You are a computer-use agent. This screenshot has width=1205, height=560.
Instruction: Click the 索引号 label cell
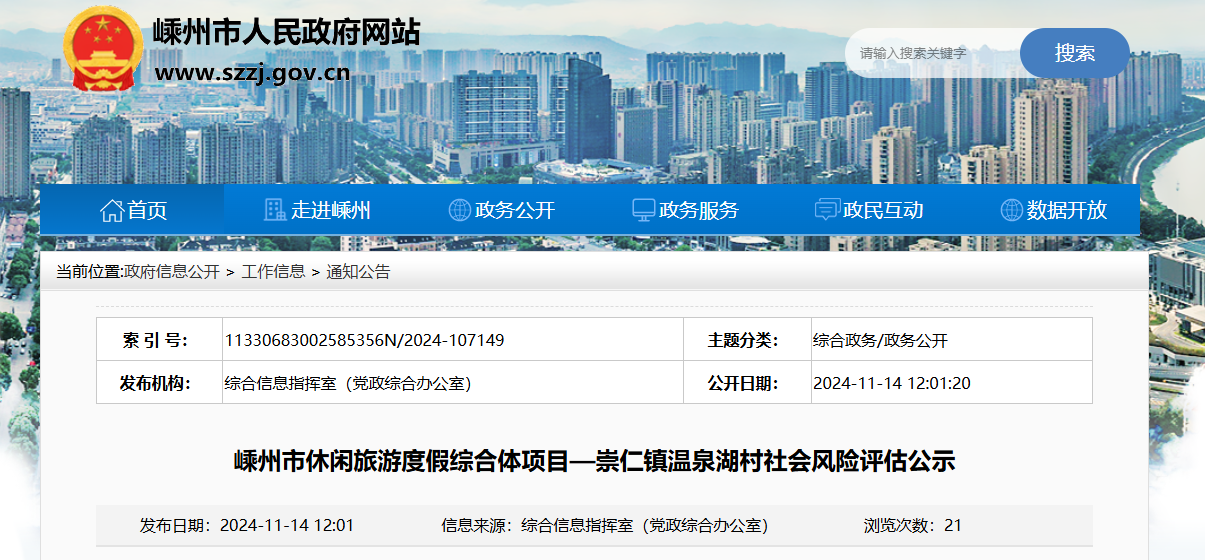(159, 340)
